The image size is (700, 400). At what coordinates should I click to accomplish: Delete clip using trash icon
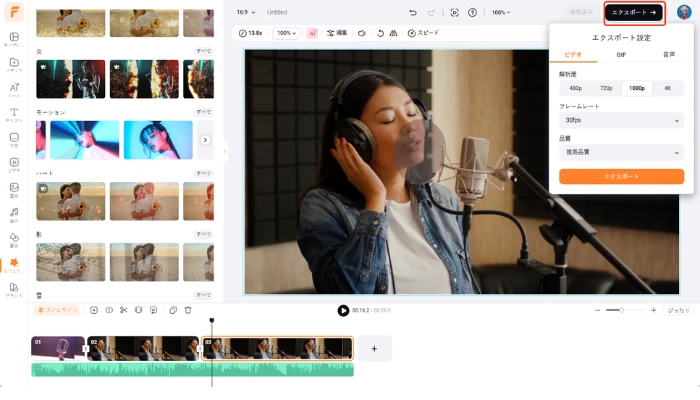point(188,310)
